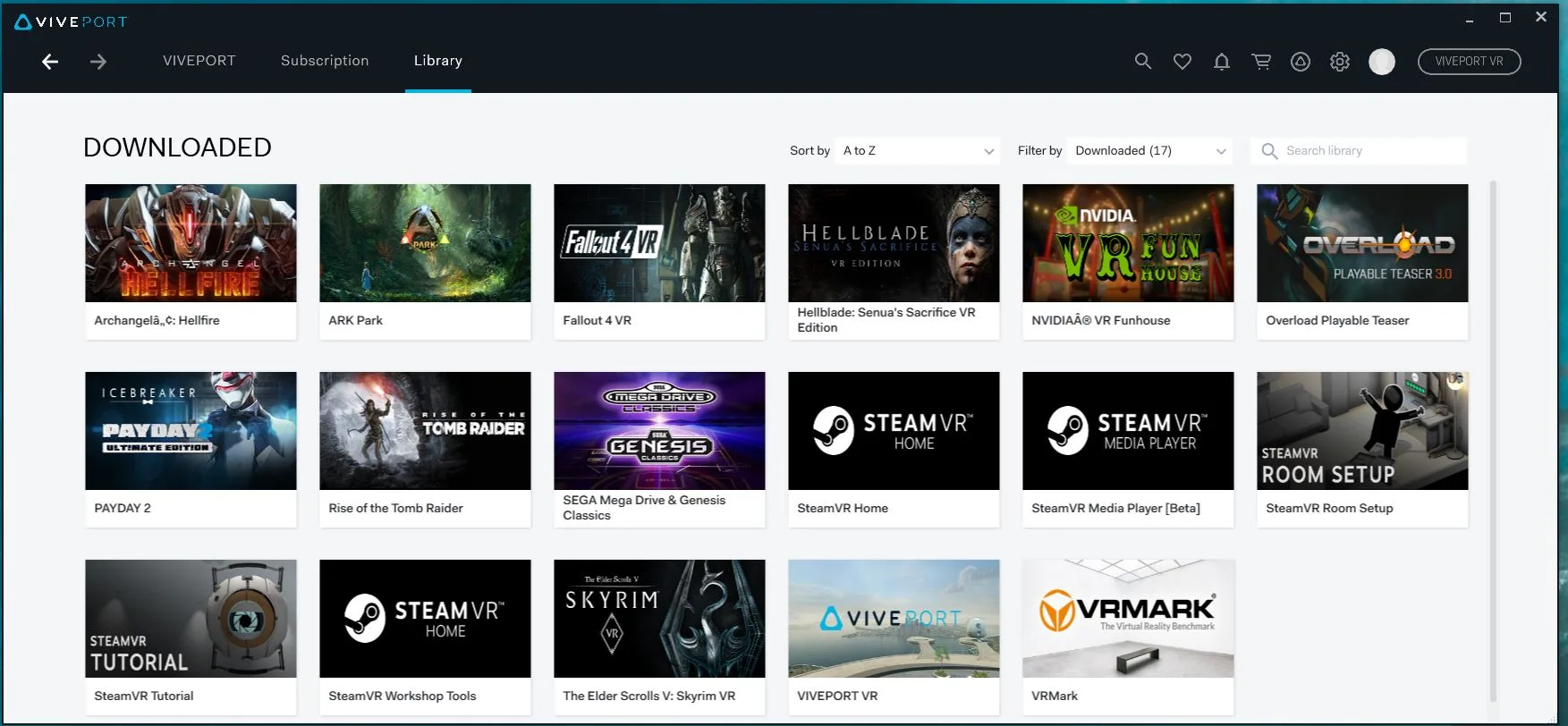Click the 'The Elder Scrolls V: Skyrim VR' title
1568x726 pixels.
pyautogui.click(x=648, y=696)
